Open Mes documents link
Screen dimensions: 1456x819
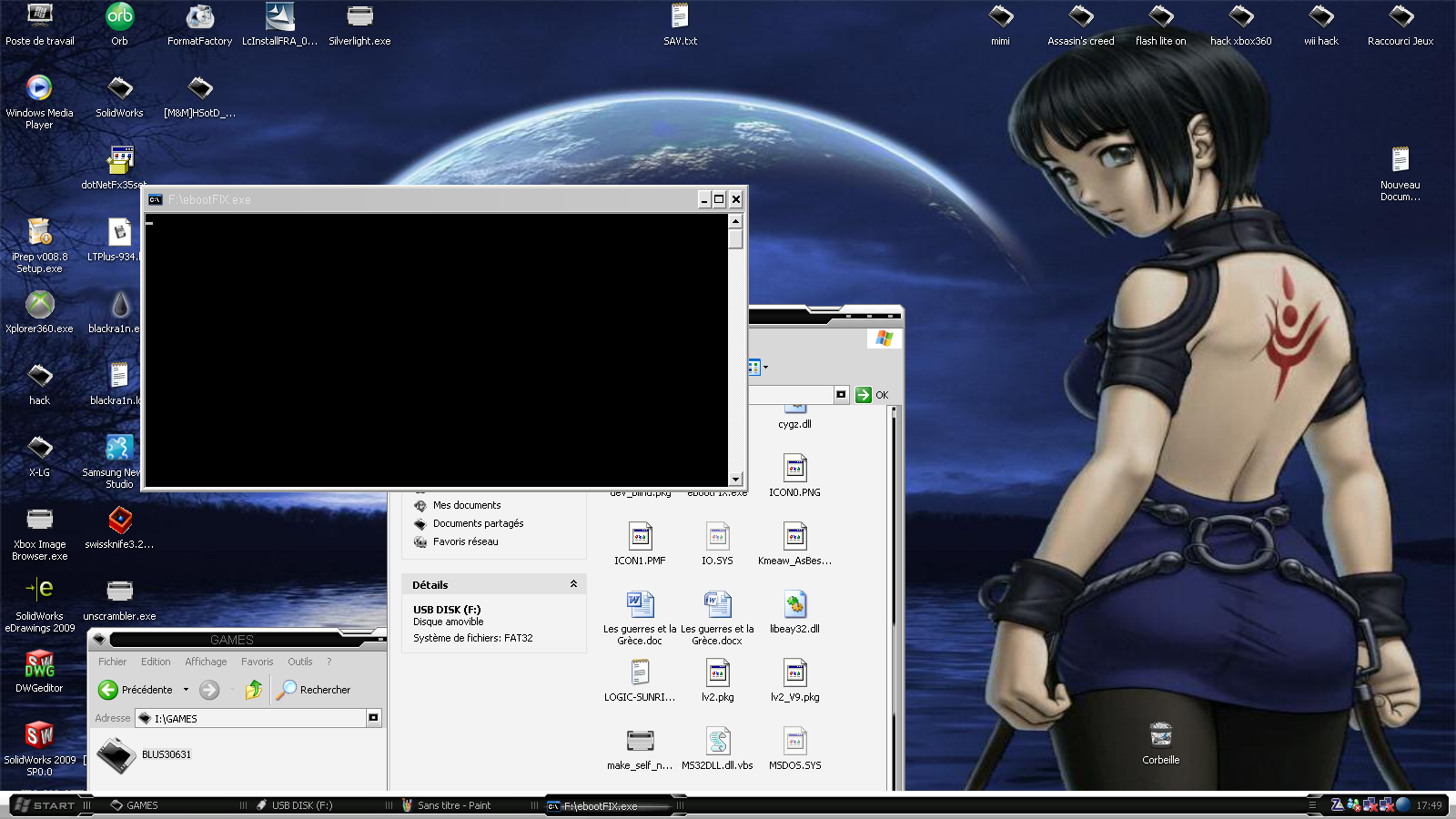pos(467,505)
